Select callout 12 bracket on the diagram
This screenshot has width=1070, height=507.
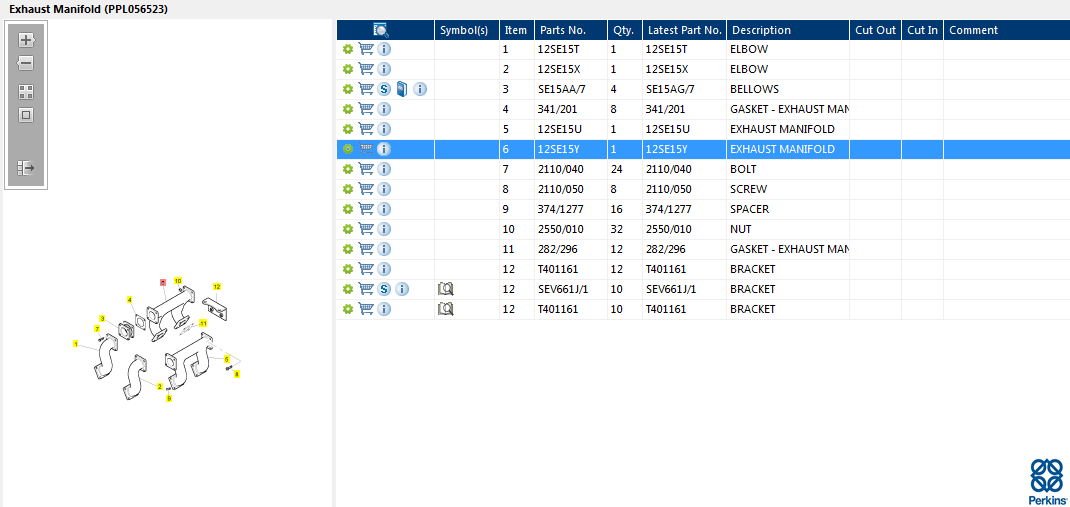[217, 287]
